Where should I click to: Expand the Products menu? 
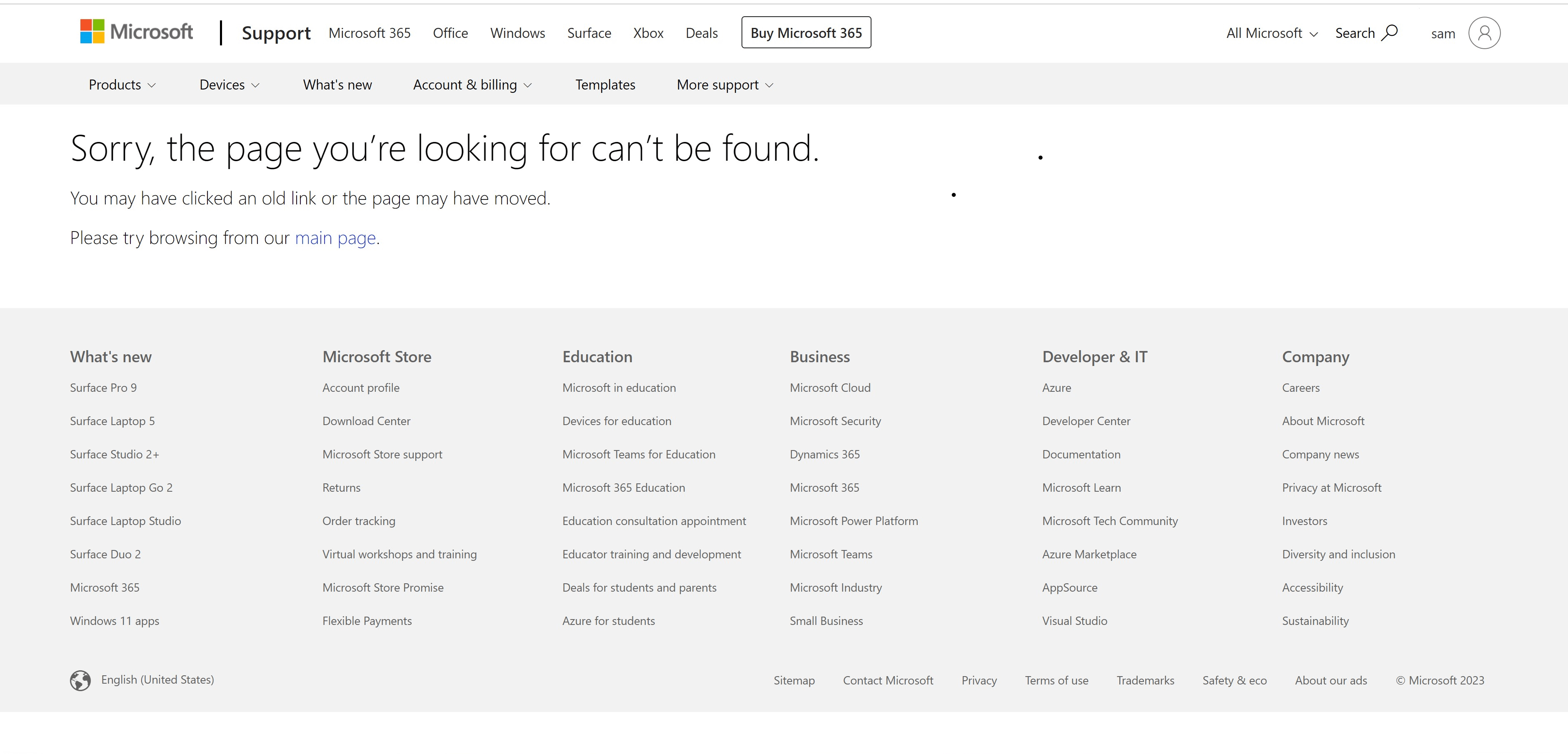[x=122, y=85]
